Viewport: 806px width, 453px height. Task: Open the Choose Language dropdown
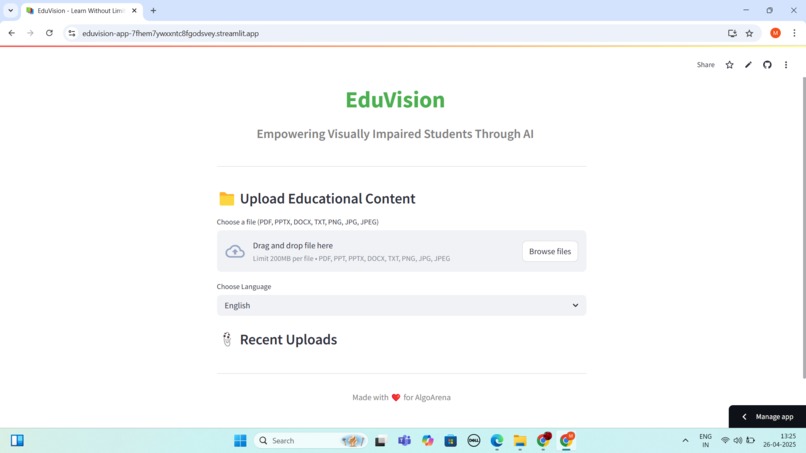401,305
